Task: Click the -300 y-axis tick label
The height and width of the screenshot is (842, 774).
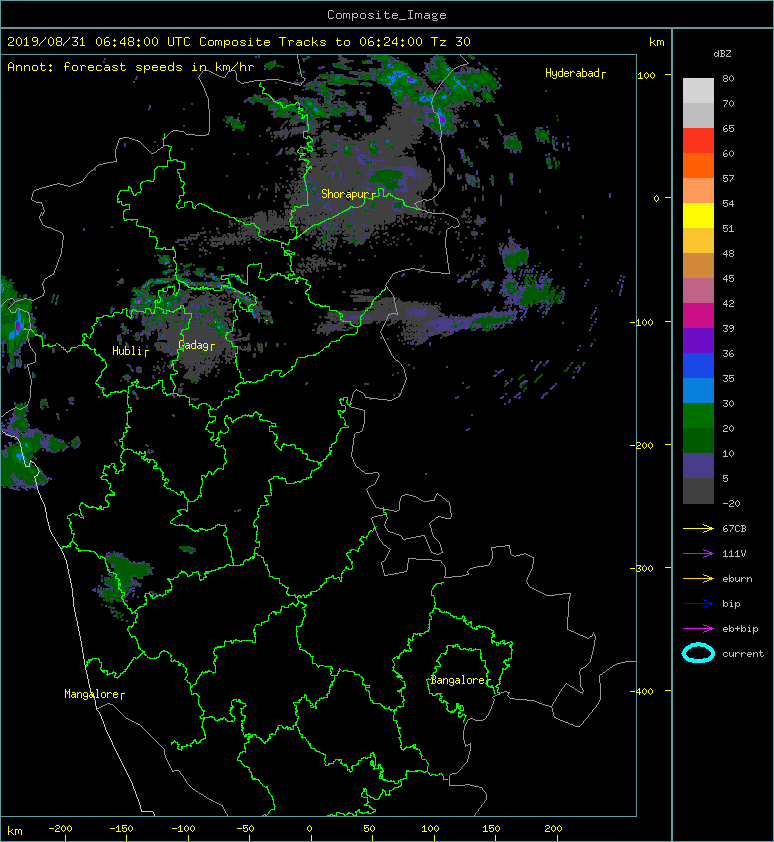Action: (x=641, y=568)
